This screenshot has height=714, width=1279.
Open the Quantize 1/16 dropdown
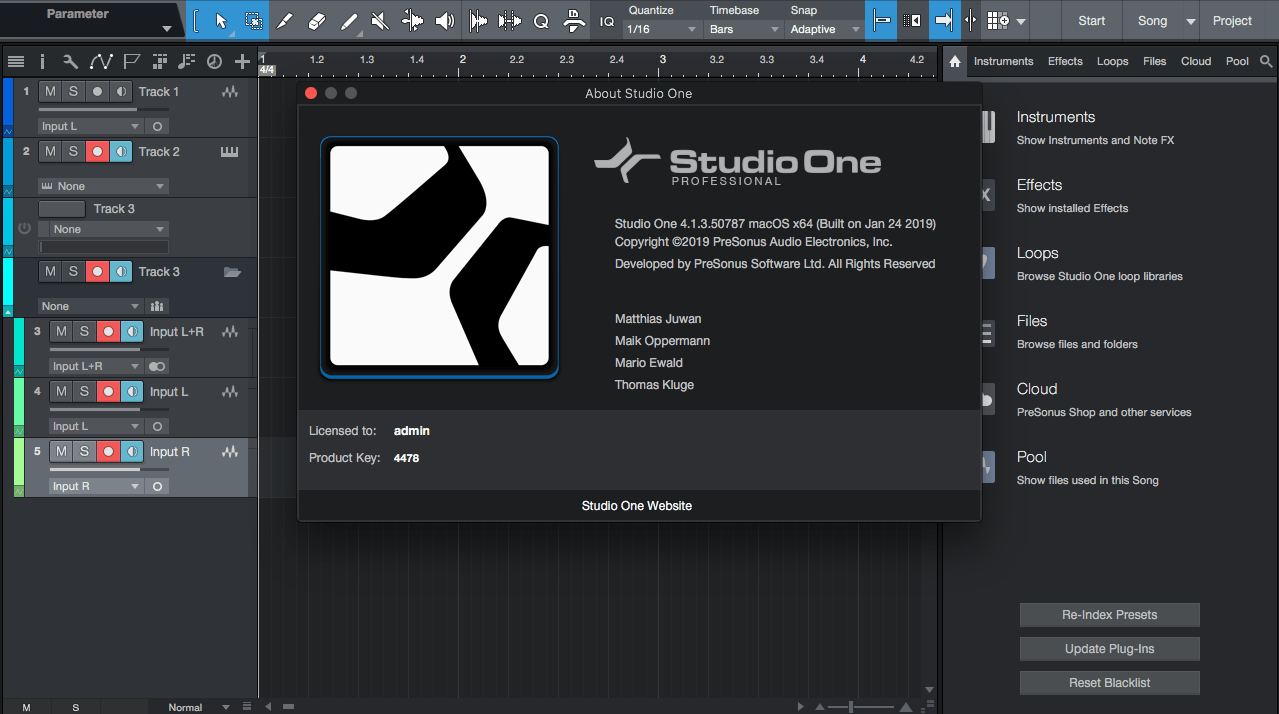[x=662, y=29]
